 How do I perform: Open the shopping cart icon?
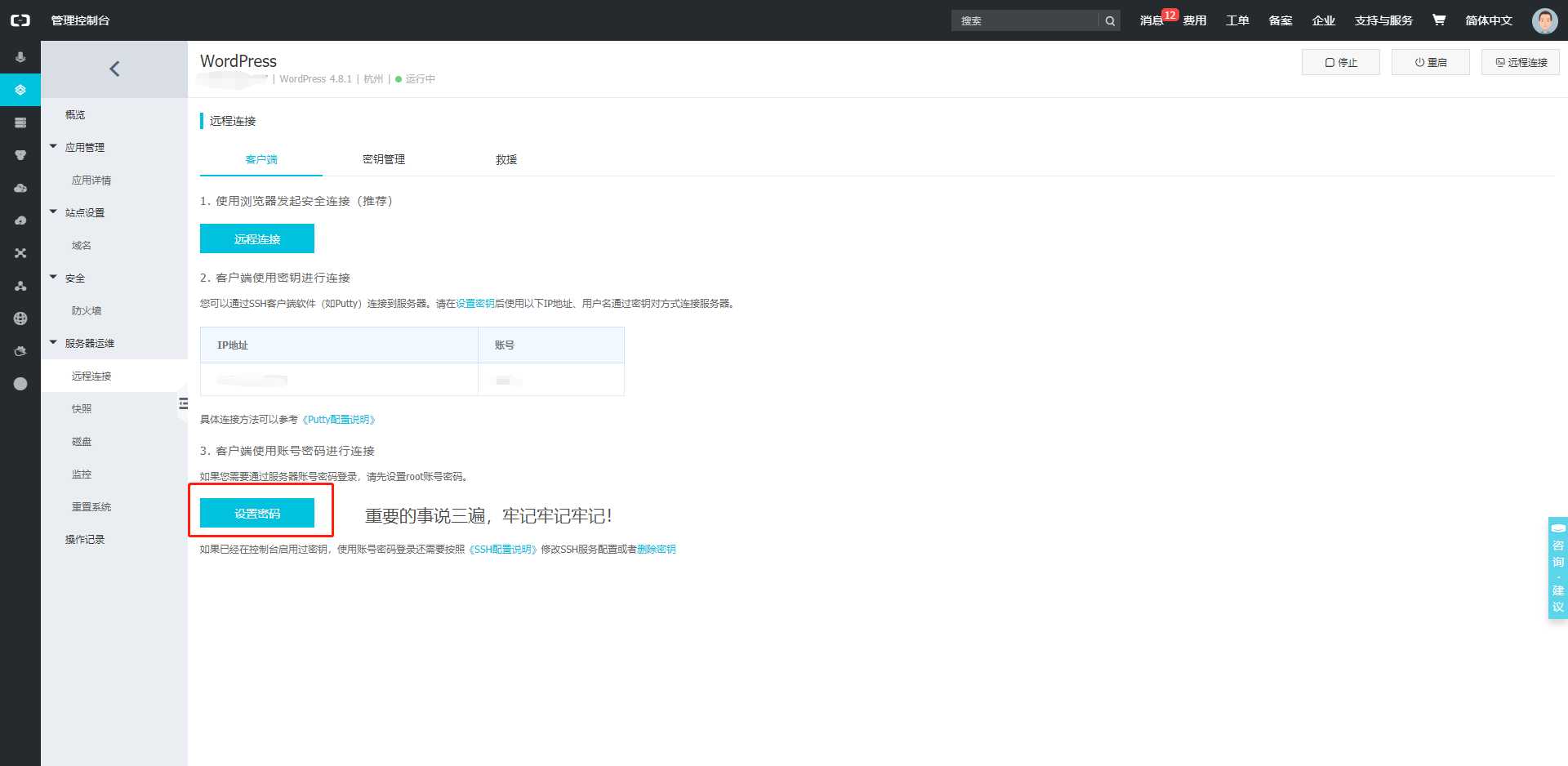coord(1439,20)
